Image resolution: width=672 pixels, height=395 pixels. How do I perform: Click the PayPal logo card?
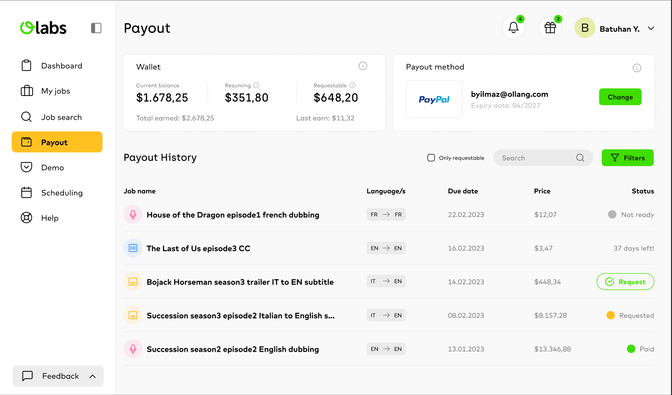(x=434, y=99)
